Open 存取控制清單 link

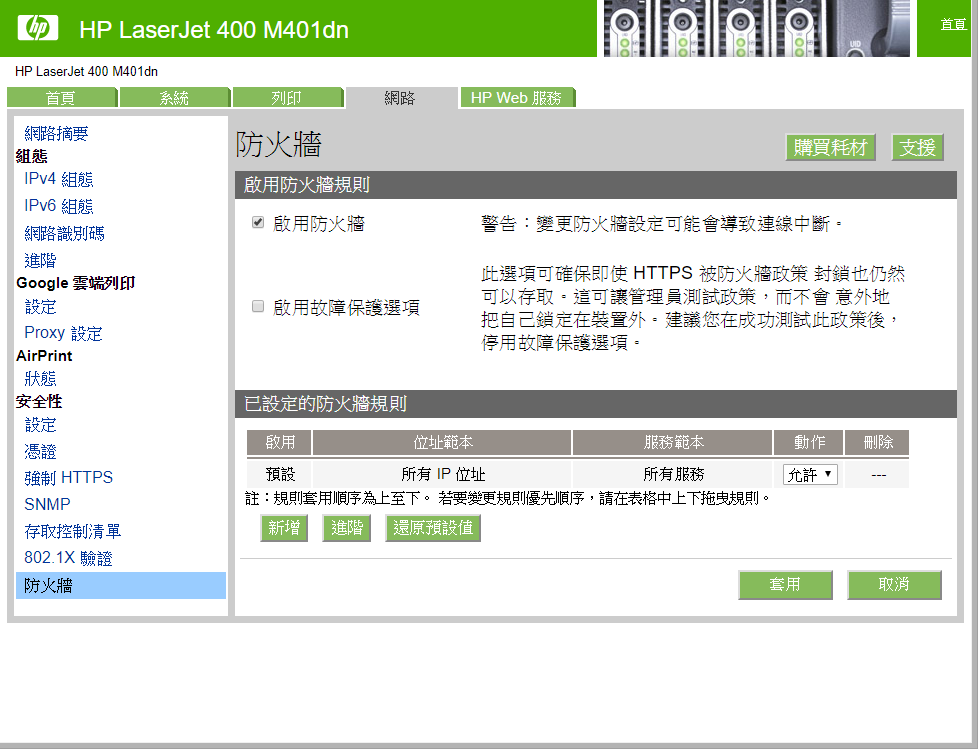click(x=72, y=531)
